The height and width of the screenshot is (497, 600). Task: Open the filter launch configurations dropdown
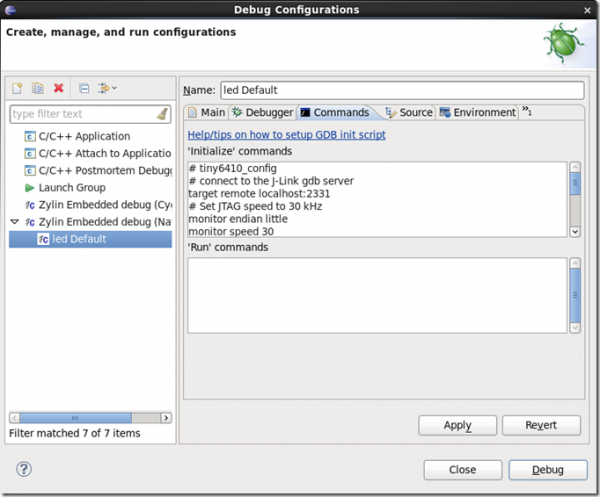pos(107,89)
